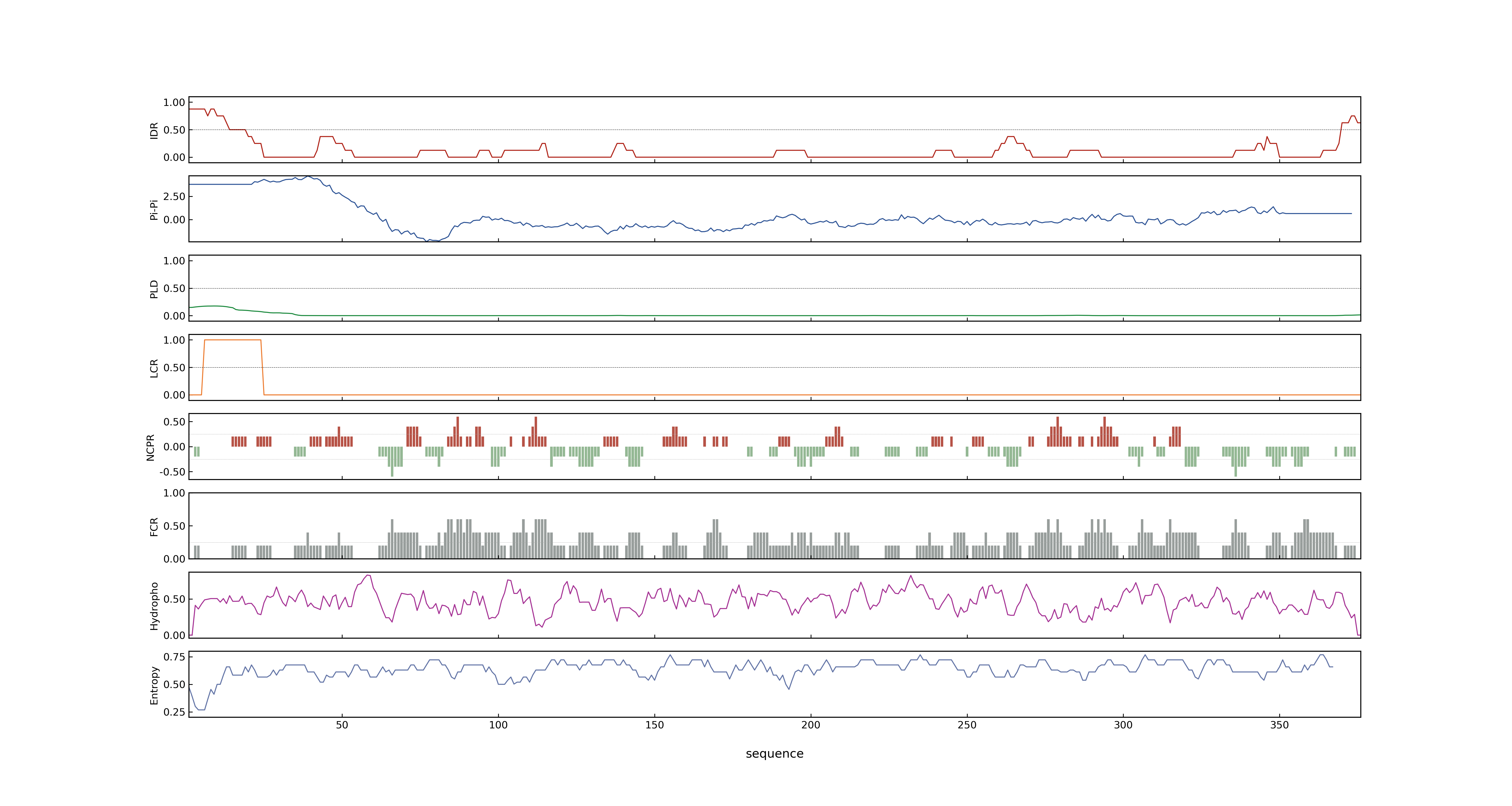
Task: Click x-axis tick label 250
Action: tap(967, 725)
